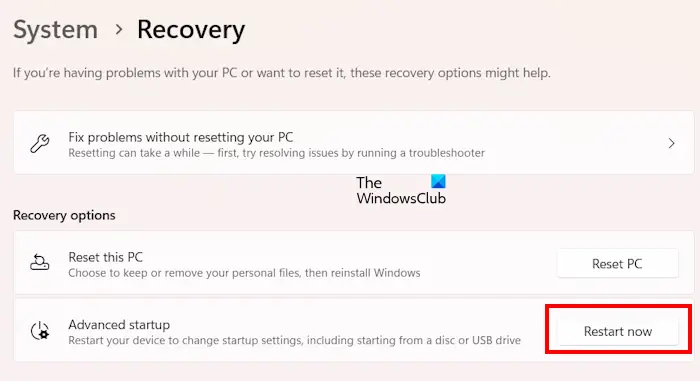Go back to System in the breadcrumb
The width and height of the screenshot is (700, 381).
coord(55,30)
